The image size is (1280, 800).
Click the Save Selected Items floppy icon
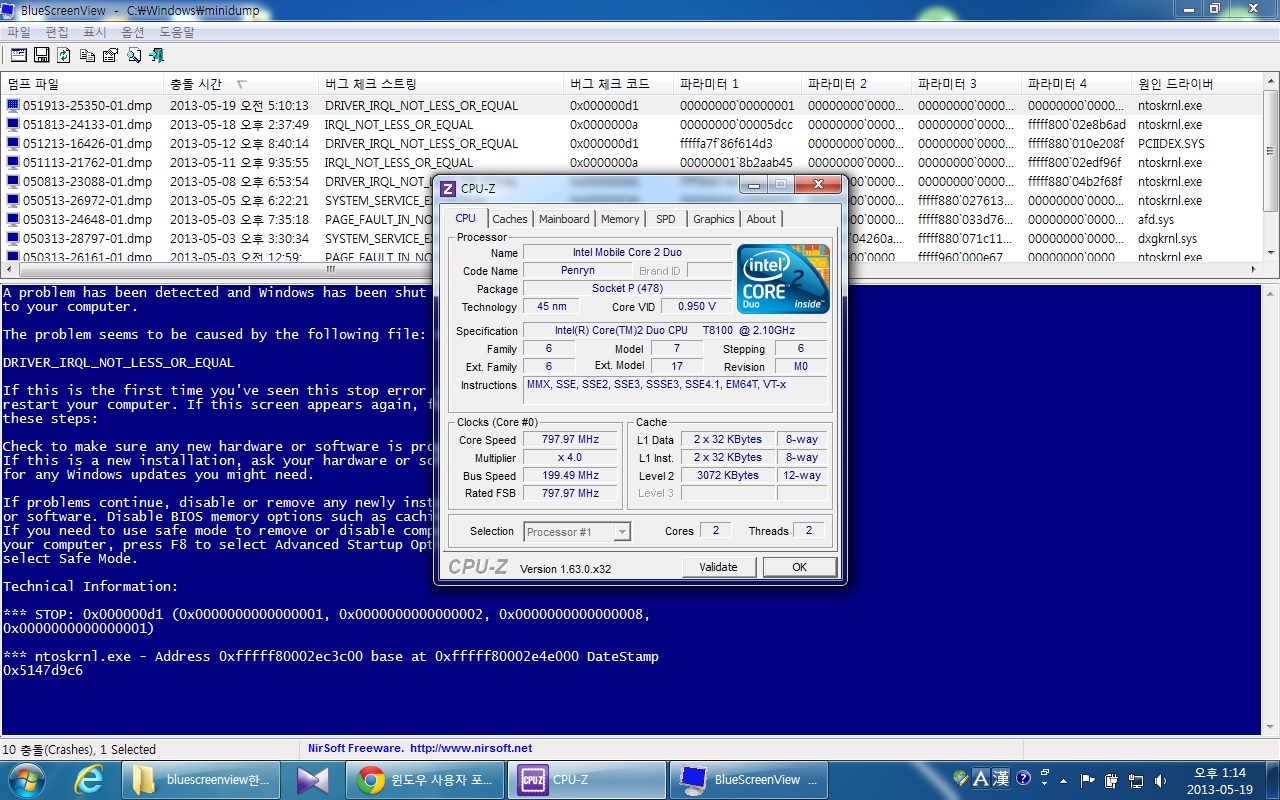pos(42,55)
